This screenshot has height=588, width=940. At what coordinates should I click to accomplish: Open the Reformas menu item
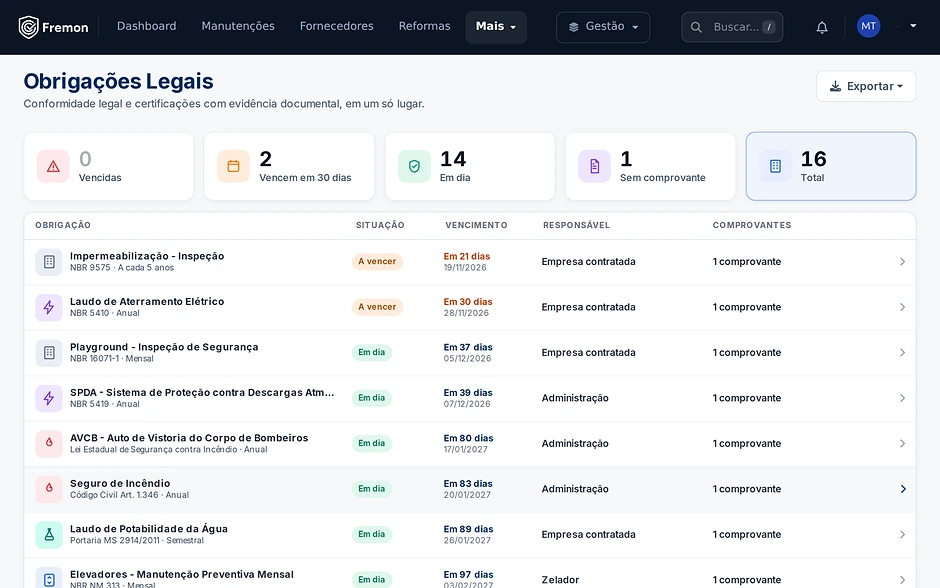(x=424, y=26)
